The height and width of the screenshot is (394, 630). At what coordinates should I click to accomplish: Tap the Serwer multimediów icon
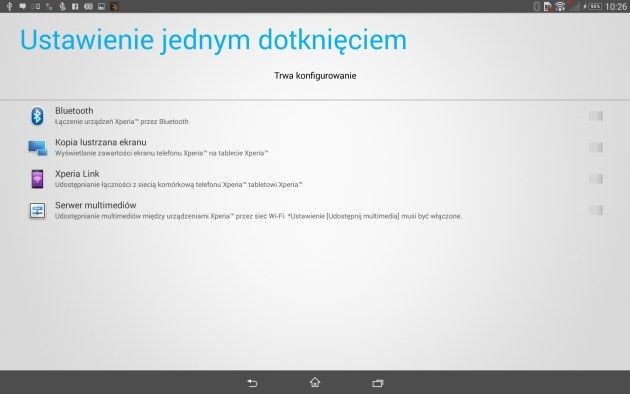[37, 210]
